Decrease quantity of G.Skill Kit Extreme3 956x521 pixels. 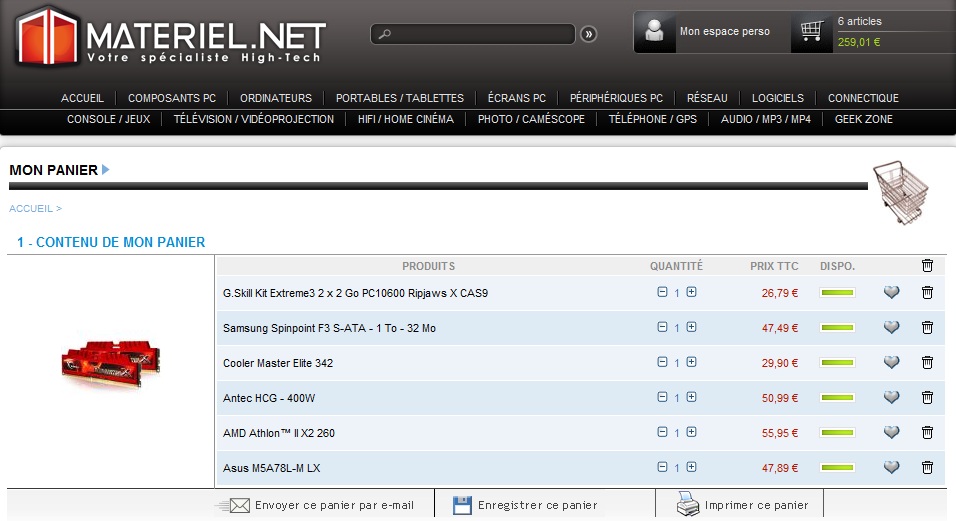click(x=662, y=292)
